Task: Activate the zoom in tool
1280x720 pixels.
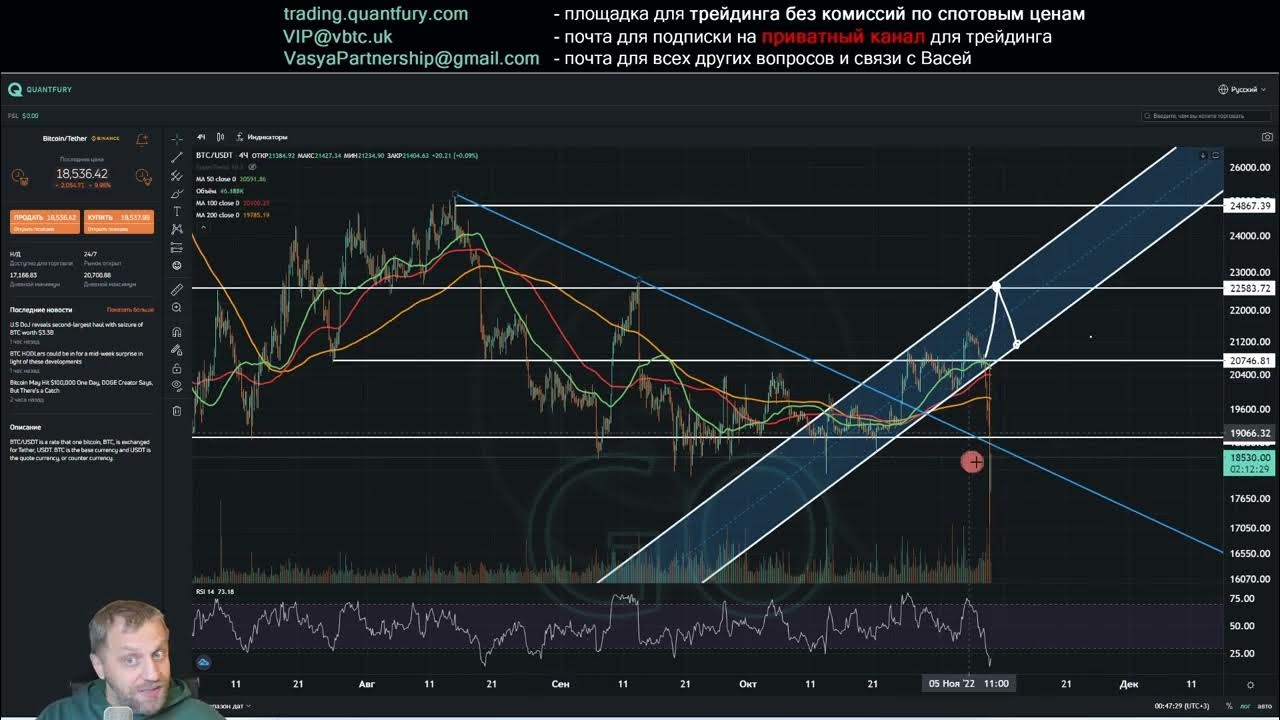Action: (x=177, y=308)
